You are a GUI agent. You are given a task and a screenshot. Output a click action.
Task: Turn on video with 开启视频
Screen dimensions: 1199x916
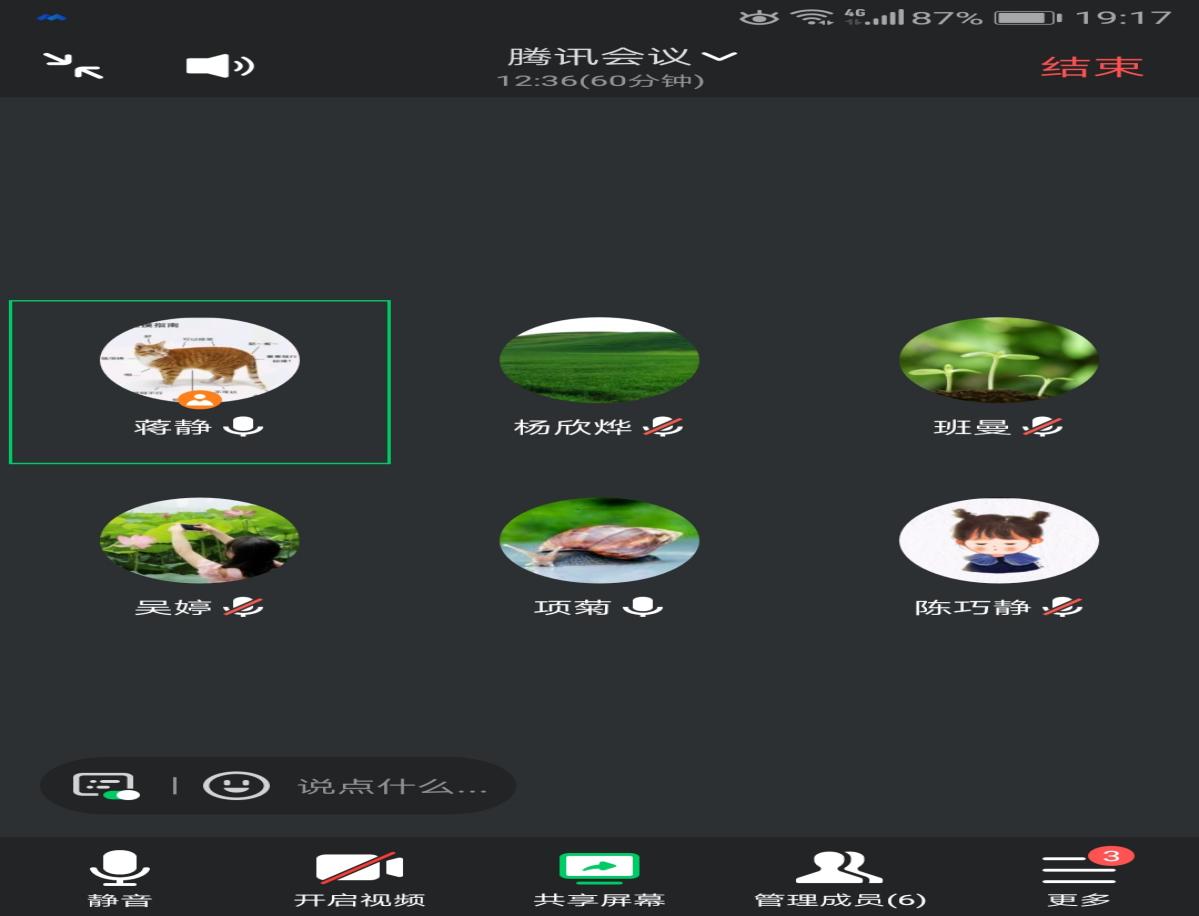click(359, 877)
